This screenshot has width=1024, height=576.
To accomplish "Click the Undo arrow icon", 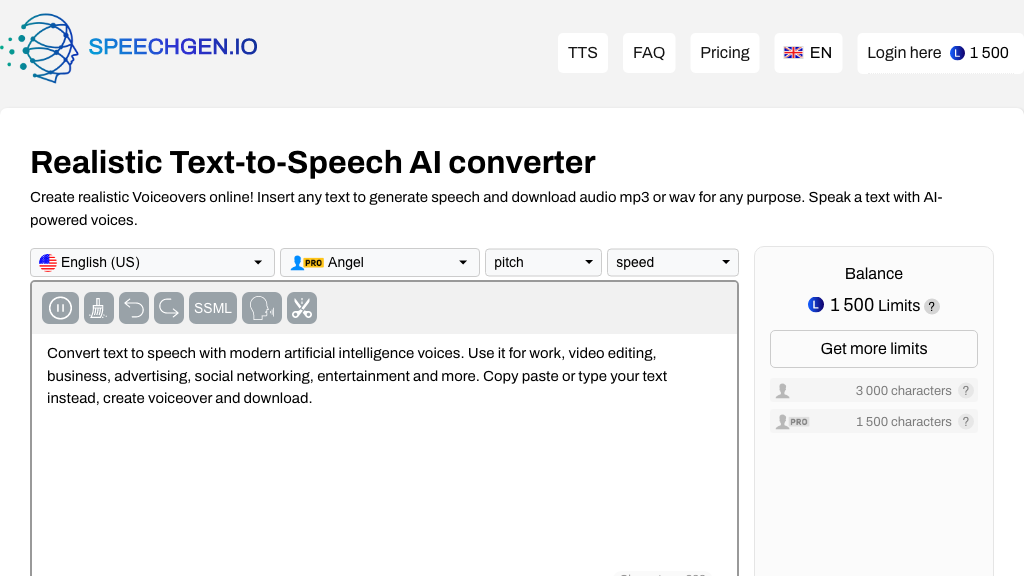I will pos(133,307).
